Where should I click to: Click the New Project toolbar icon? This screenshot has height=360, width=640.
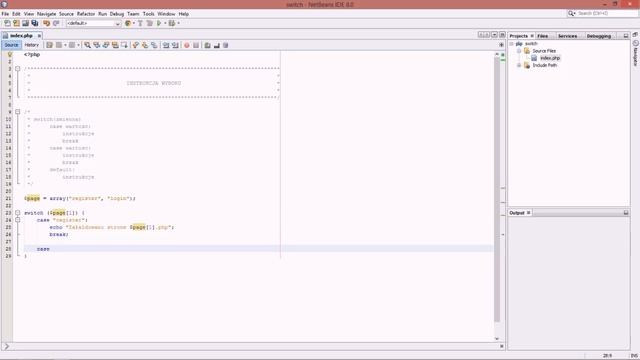click(x=16, y=23)
